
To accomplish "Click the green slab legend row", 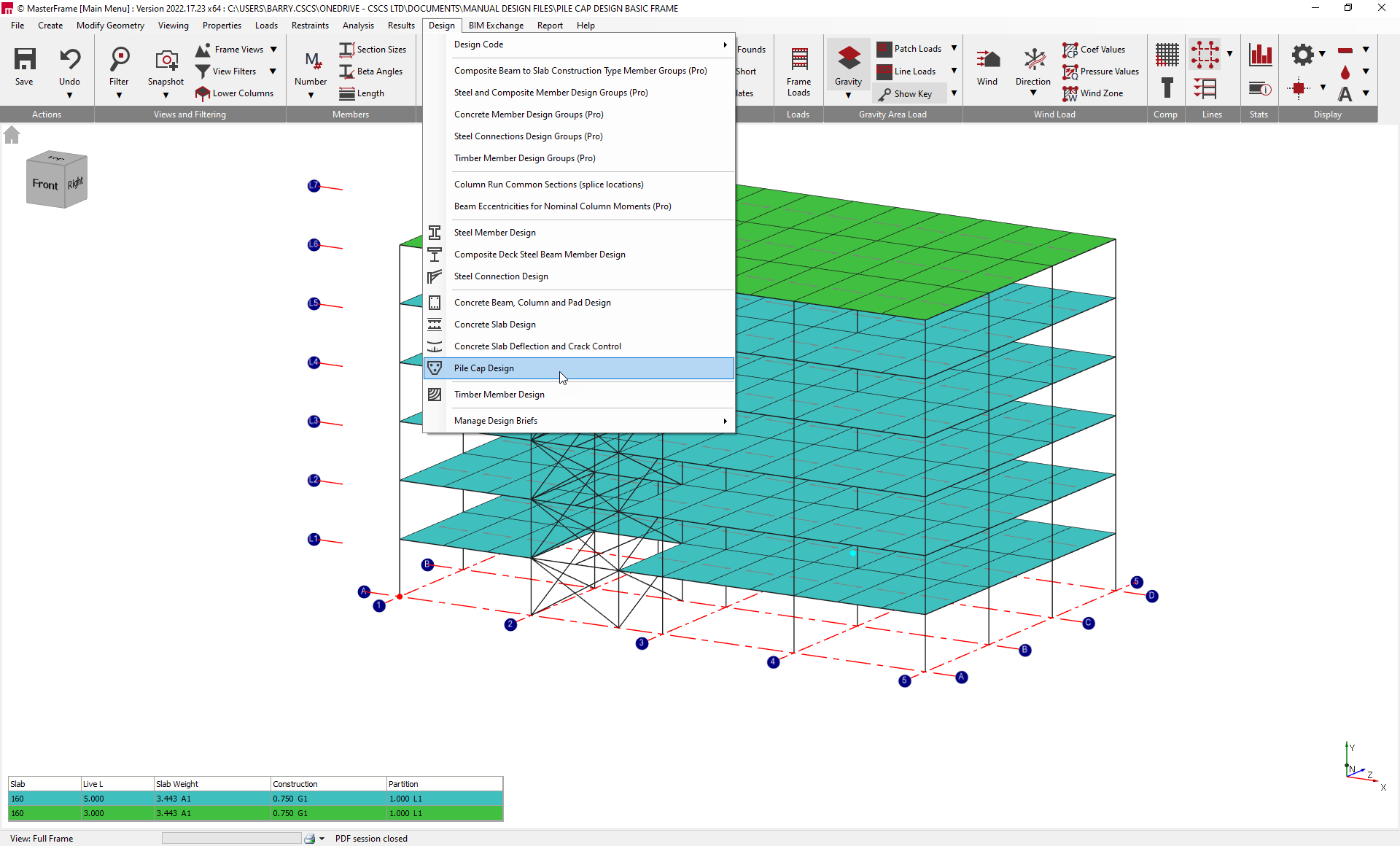I will coord(255,813).
